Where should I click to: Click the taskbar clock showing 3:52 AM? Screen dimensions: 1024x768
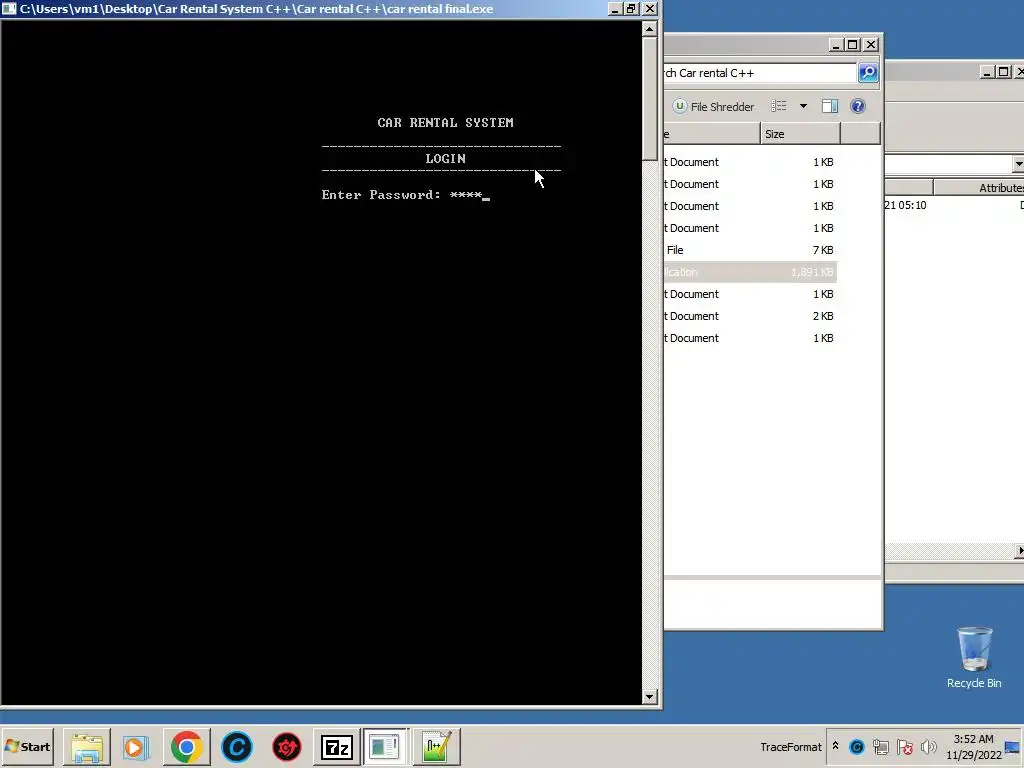coord(973,747)
